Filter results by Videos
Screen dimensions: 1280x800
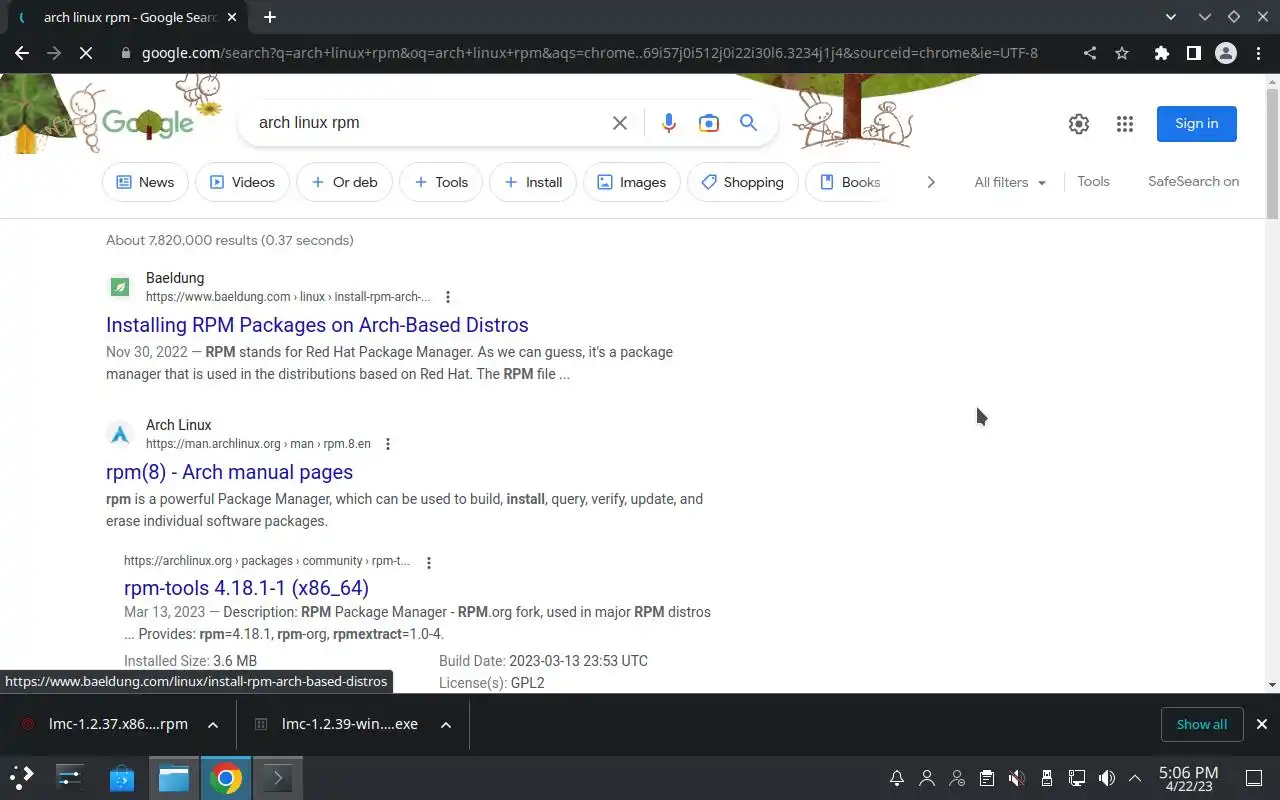242,182
